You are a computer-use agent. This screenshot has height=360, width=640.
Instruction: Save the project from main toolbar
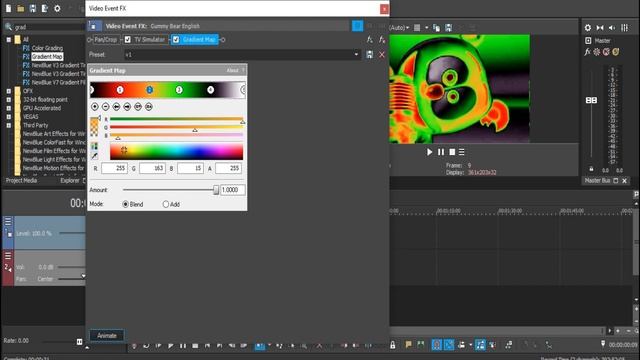(33, 8)
